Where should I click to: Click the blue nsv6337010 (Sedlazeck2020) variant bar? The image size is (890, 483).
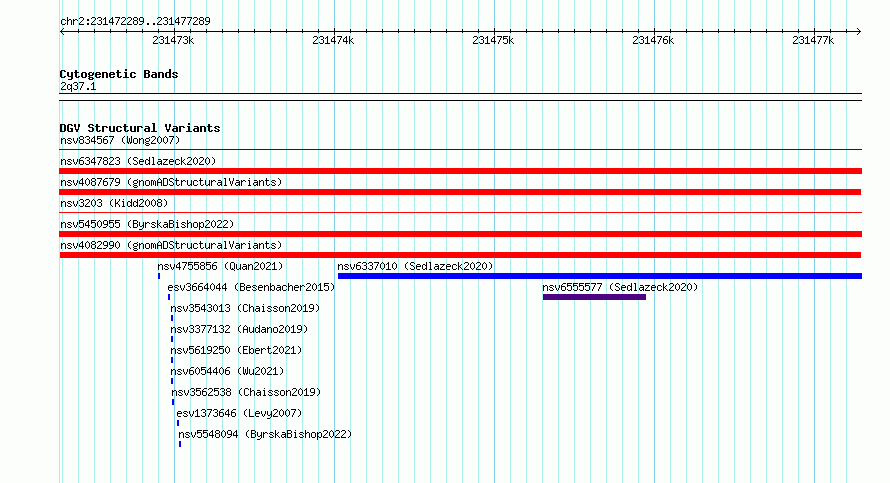pos(600,276)
